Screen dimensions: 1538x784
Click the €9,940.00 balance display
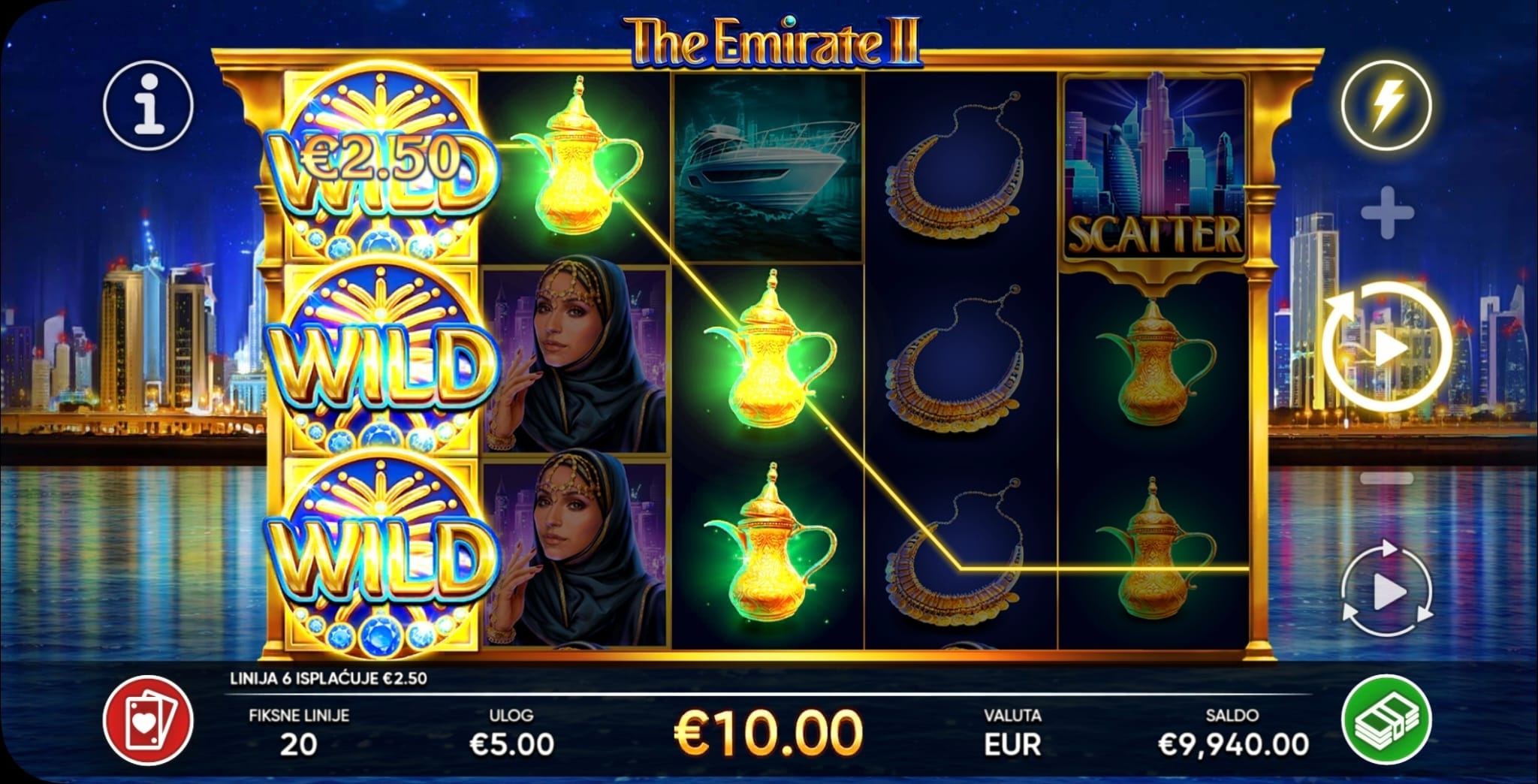click(1234, 744)
